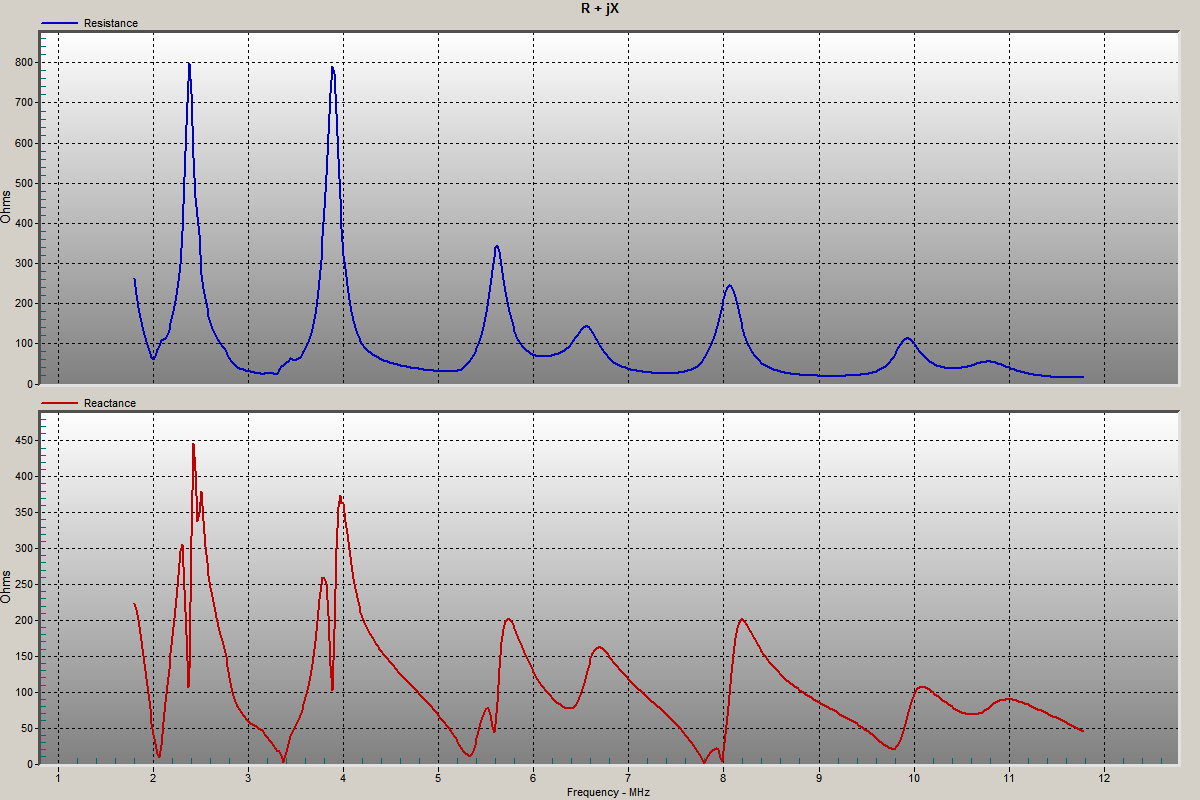The image size is (1200, 800).
Task: Click the 450 tick on the Reactance axis
Action: tap(24, 440)
